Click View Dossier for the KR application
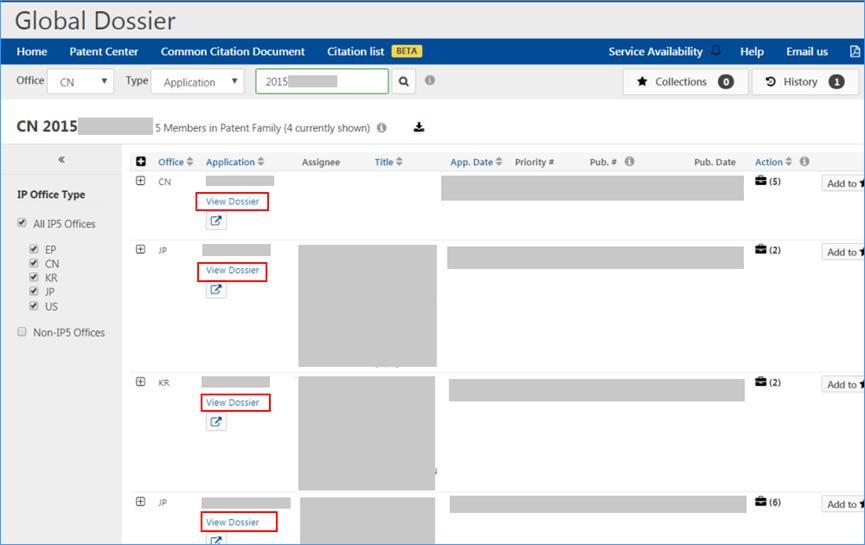 point(232,402)
